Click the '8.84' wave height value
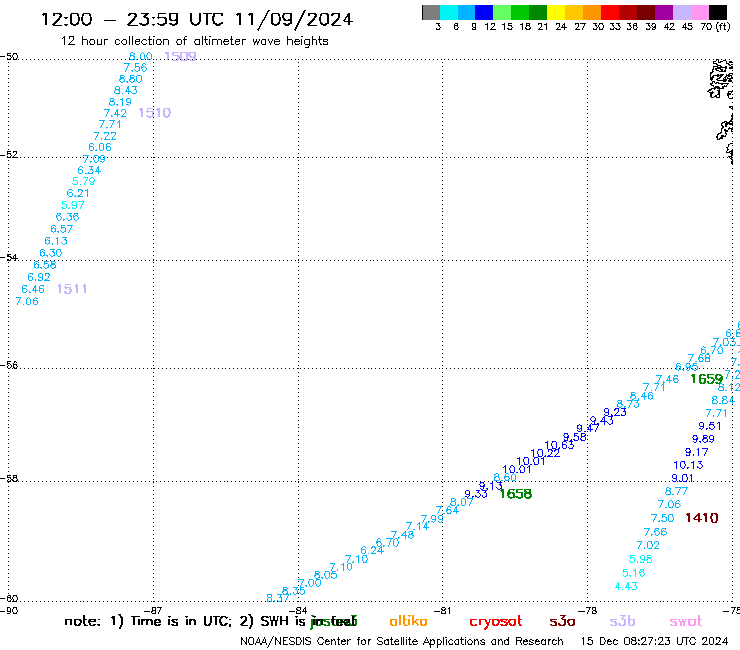 pos(723,400)
